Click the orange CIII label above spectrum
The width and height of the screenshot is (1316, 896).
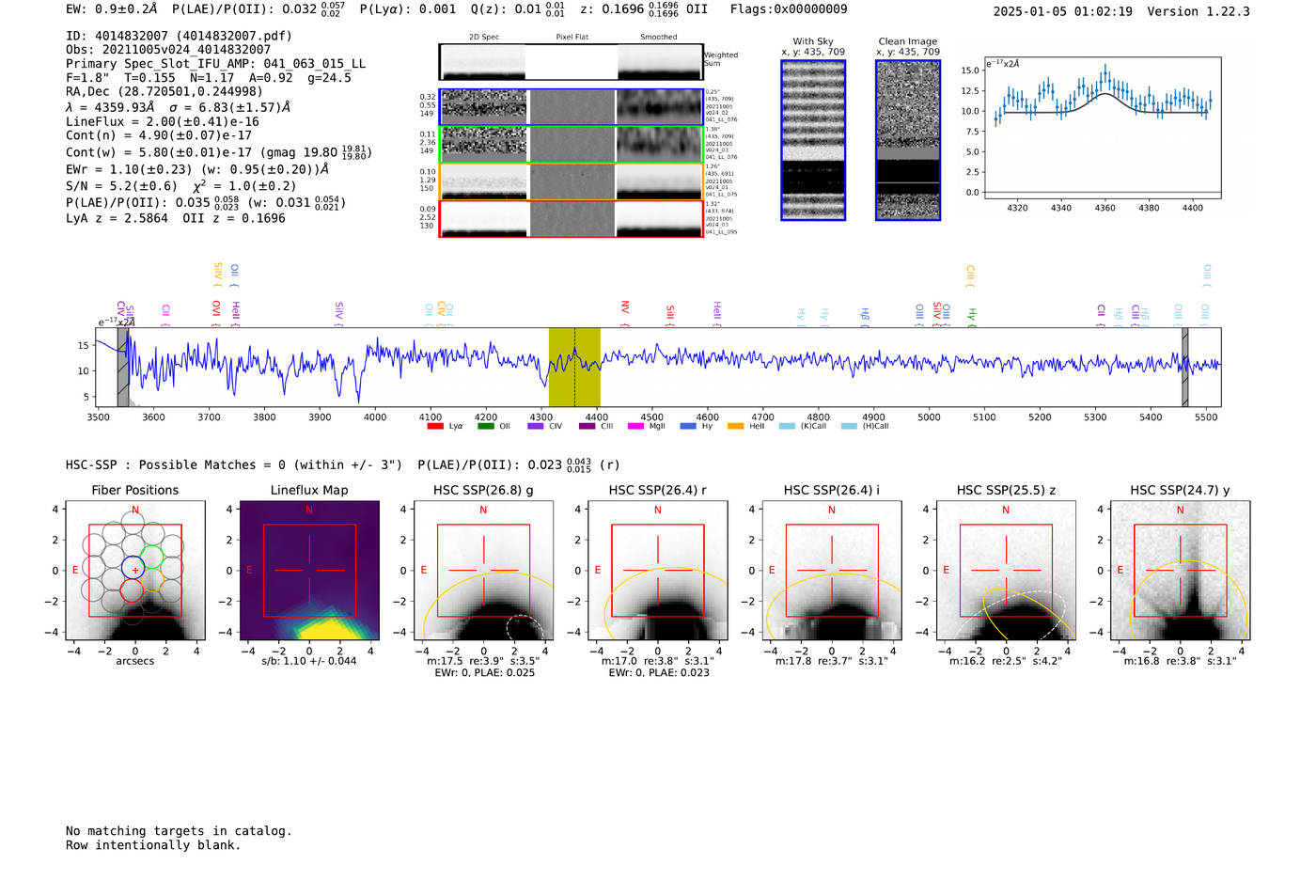click(970, 275)
